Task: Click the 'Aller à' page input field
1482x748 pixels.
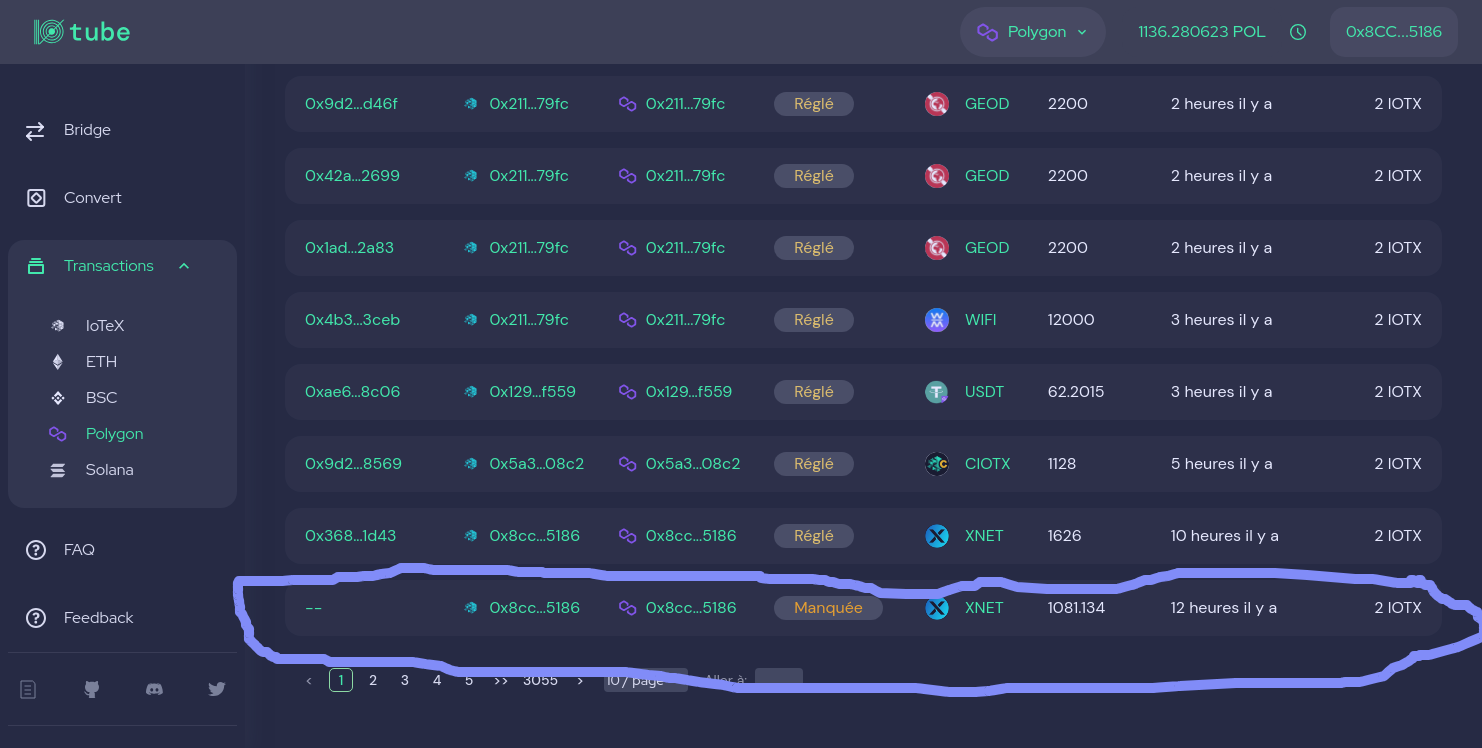Action: pyautogui.click(x=778, y=678)
